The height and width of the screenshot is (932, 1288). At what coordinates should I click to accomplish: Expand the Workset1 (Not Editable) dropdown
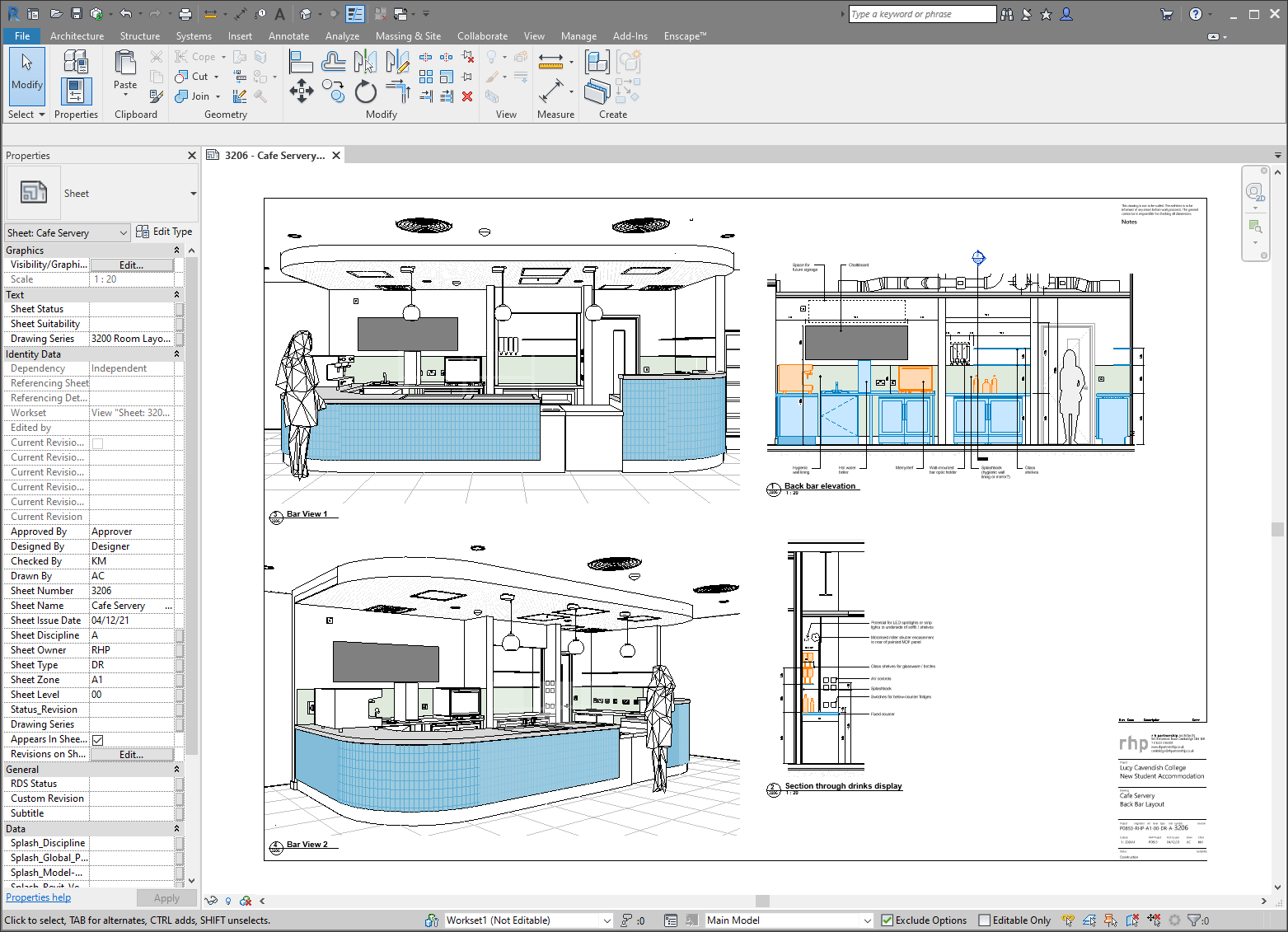(x=607, y=920)
